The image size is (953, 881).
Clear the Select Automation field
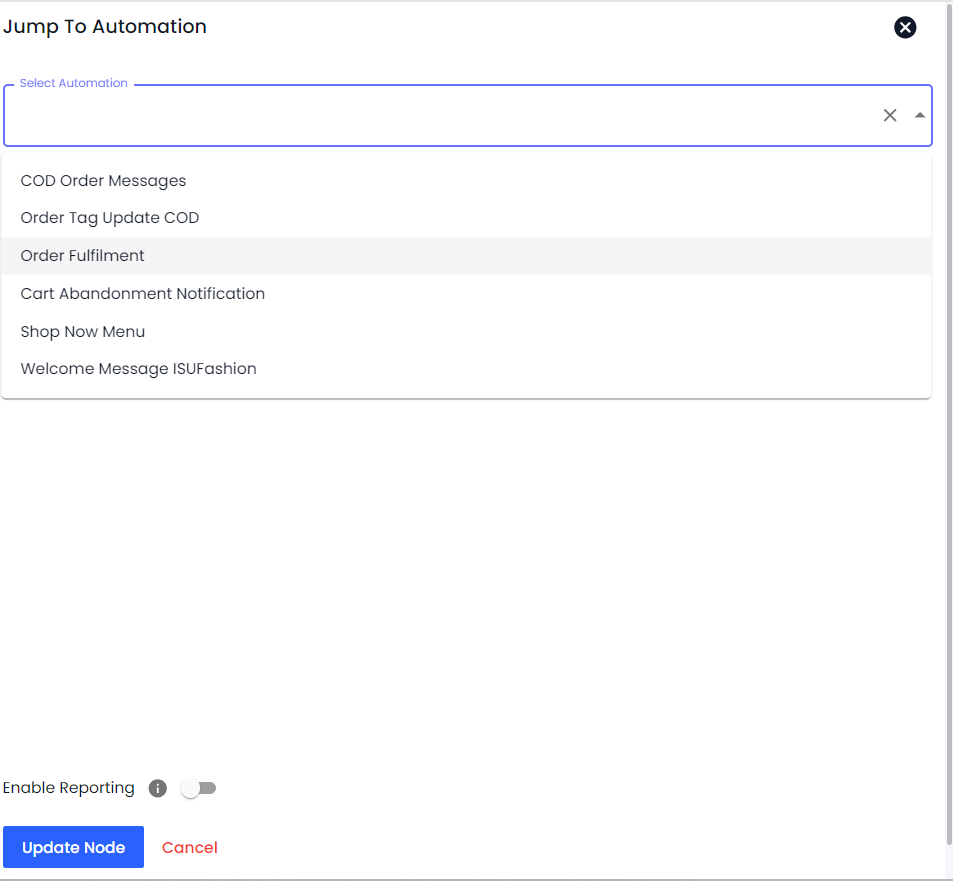(x=889, y=116)
